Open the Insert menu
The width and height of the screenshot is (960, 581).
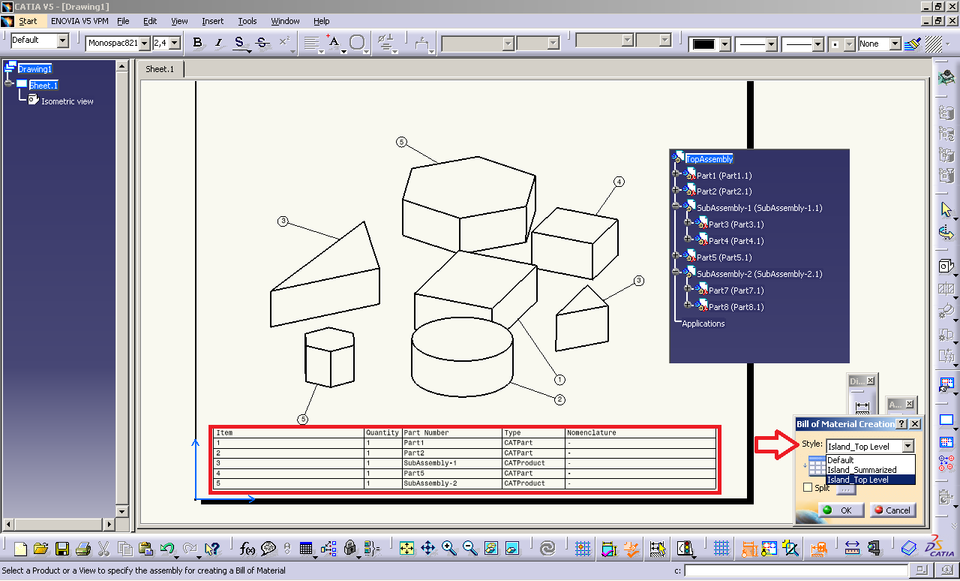(x=214, y=21)
